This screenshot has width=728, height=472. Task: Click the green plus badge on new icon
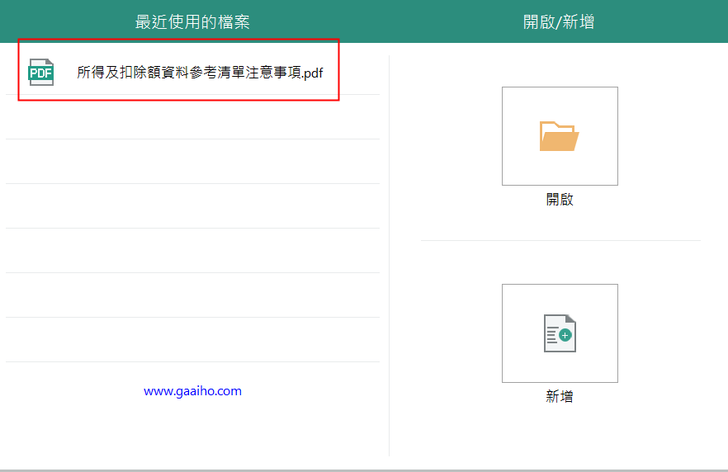click(x=566, y=337)
